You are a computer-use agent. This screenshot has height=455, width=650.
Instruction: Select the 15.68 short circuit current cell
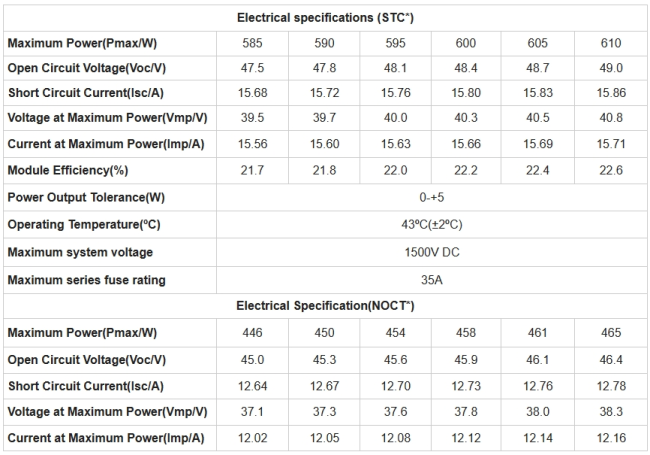(253, 94)
